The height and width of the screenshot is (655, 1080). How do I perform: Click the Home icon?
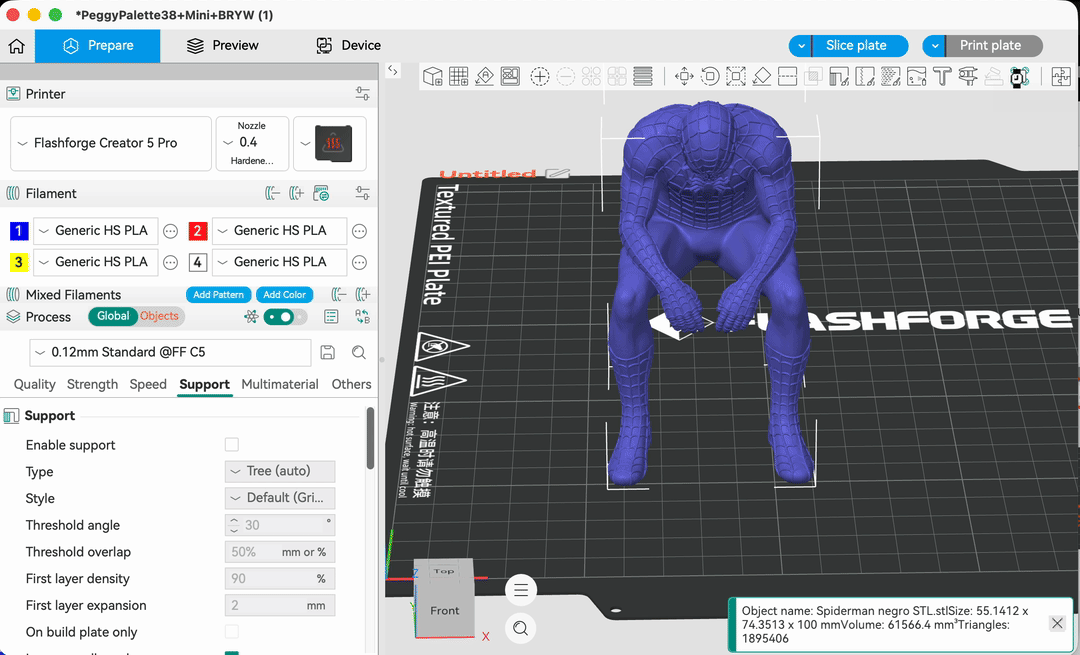[17, 45]
